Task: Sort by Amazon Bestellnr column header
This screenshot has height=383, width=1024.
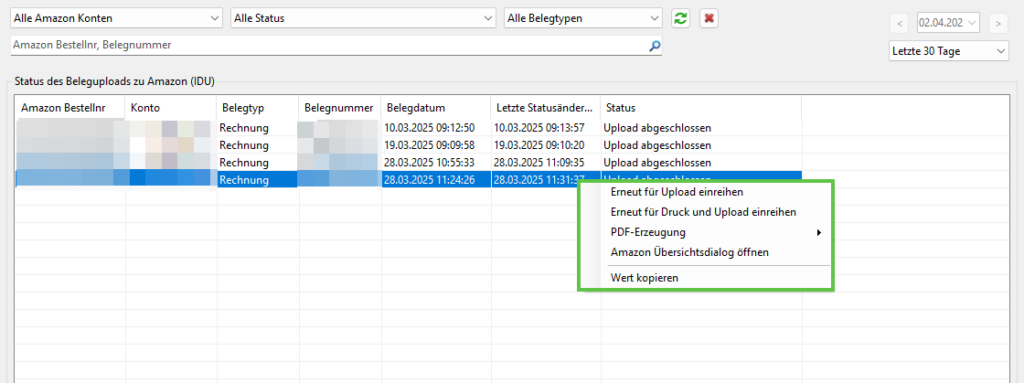Action: 70,108
